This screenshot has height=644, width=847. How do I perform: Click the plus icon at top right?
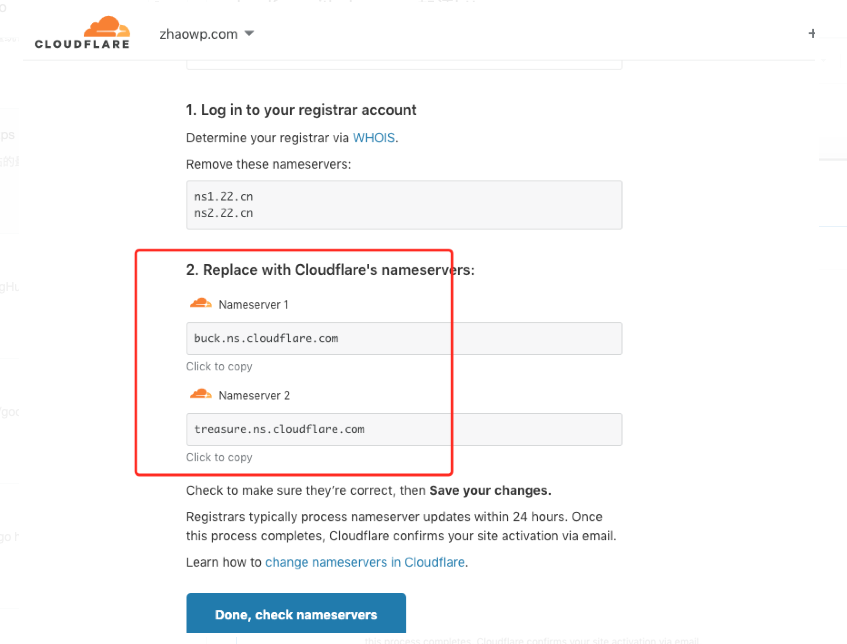(811, 33)
